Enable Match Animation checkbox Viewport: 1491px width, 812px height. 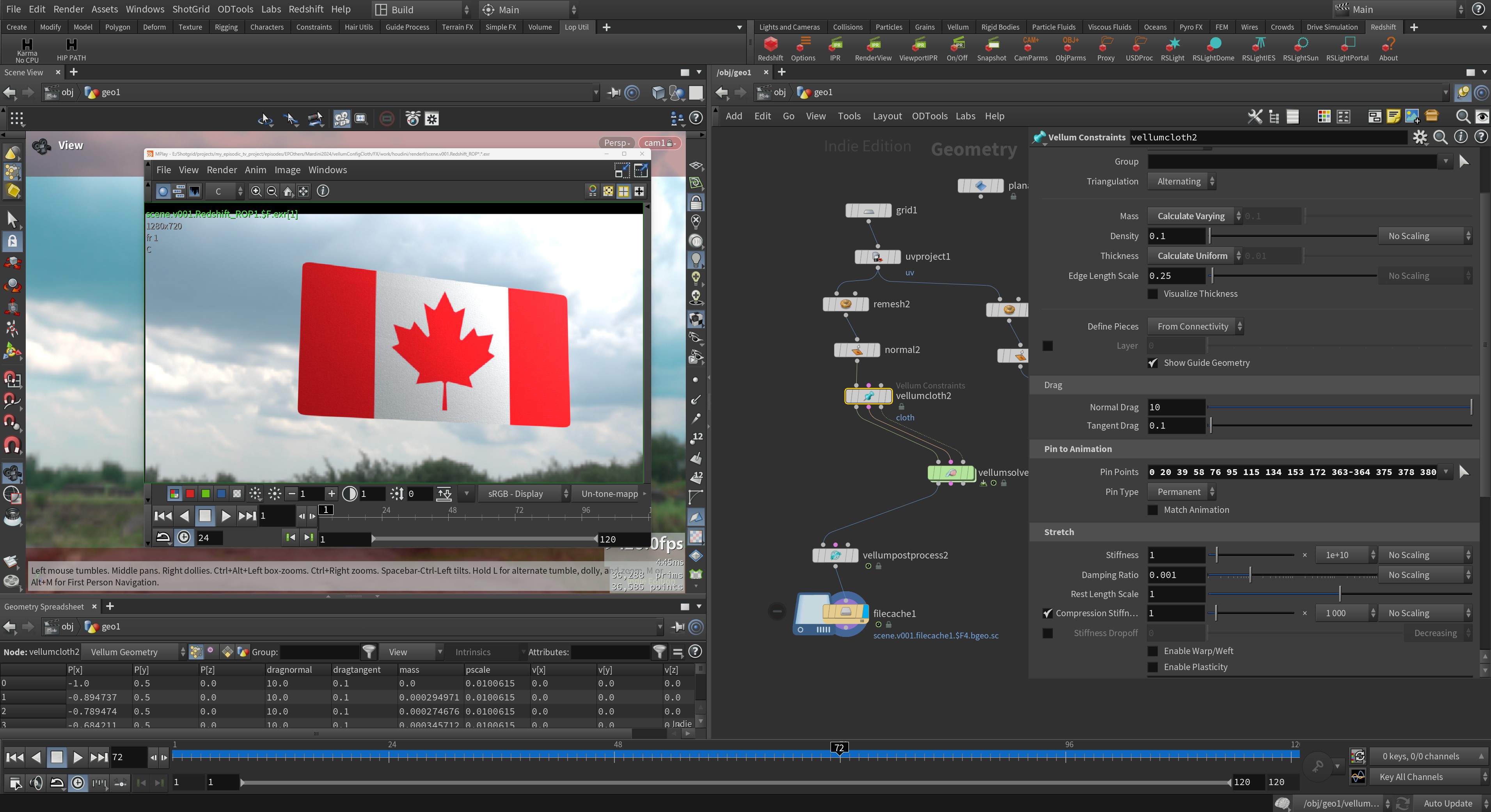(1152, 510)
